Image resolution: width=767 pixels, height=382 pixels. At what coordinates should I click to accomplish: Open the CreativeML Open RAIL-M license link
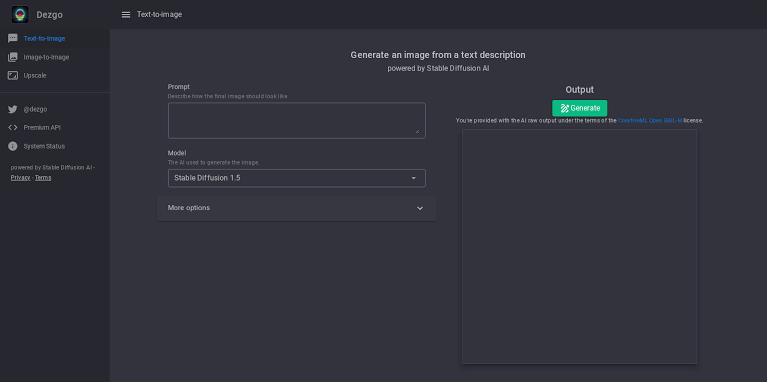650,120
